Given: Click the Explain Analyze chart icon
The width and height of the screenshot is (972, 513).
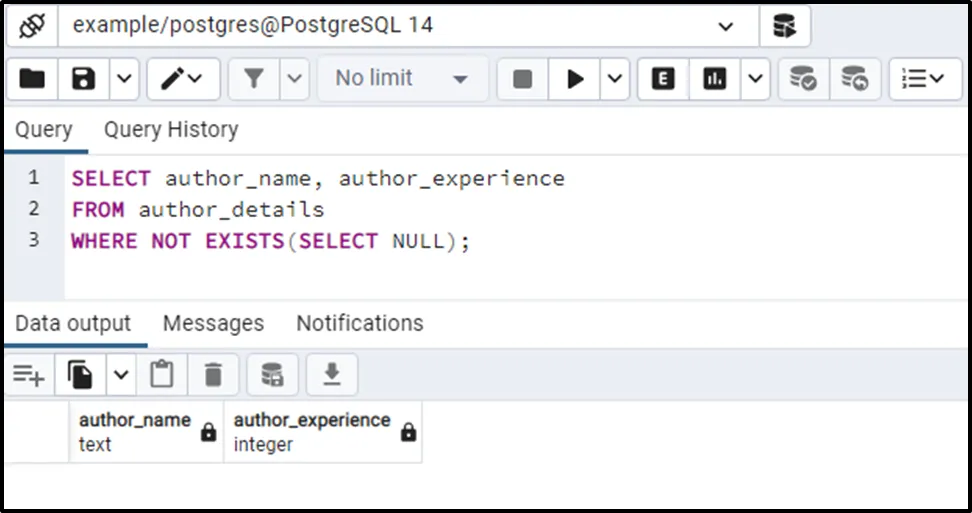Looking at the screenshot, I should 714,79.
